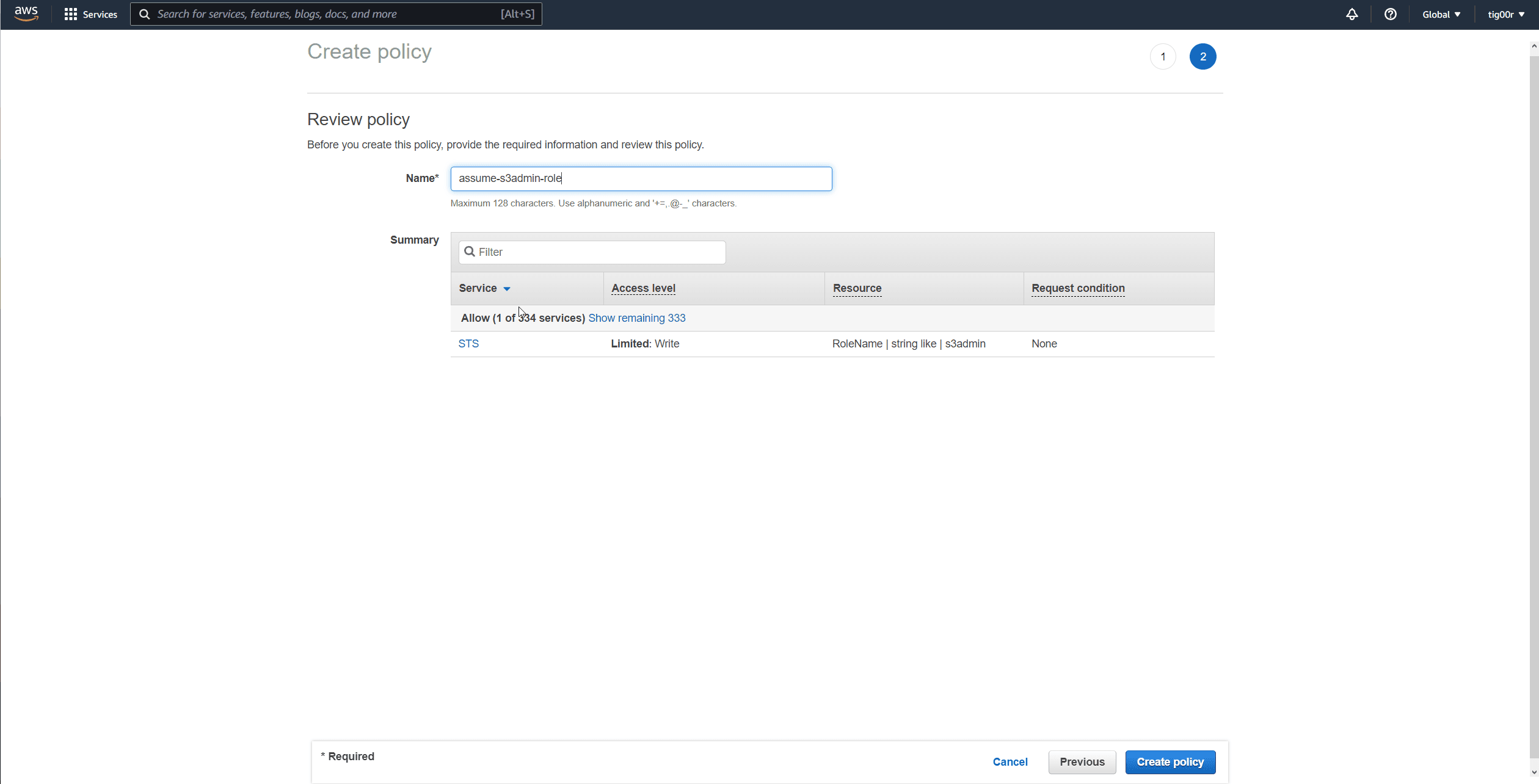Click the Filter magnifier icon in Summary

tap(470, 252)
